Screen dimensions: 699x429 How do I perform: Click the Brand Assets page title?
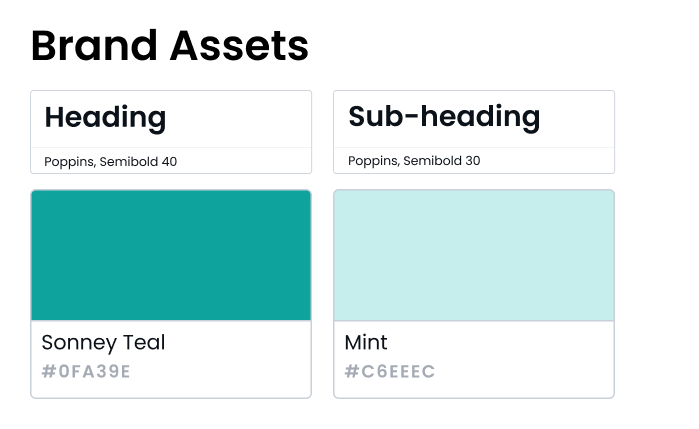coord(169,46)
